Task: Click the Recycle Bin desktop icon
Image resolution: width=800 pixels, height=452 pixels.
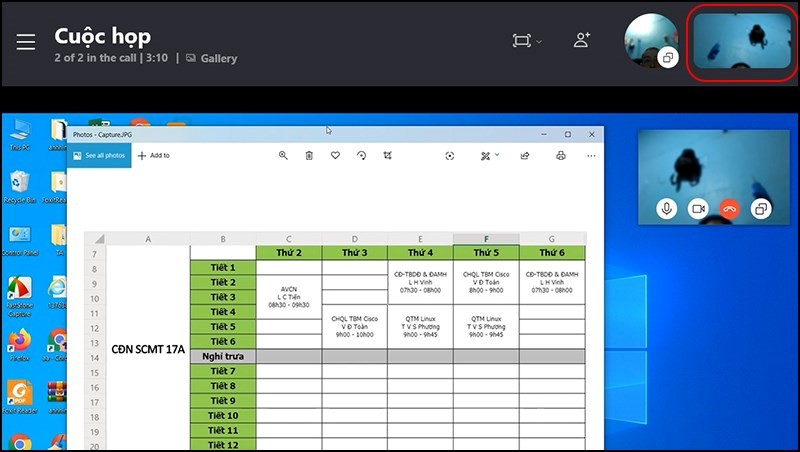Action: tap(19, 187)
